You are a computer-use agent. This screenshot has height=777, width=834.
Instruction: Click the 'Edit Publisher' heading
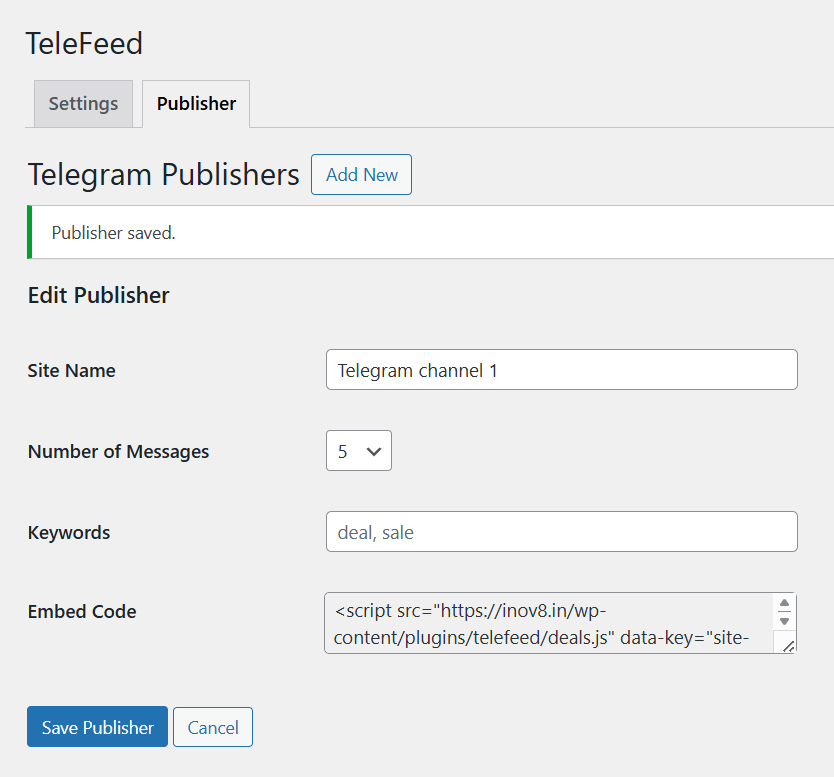98,295
